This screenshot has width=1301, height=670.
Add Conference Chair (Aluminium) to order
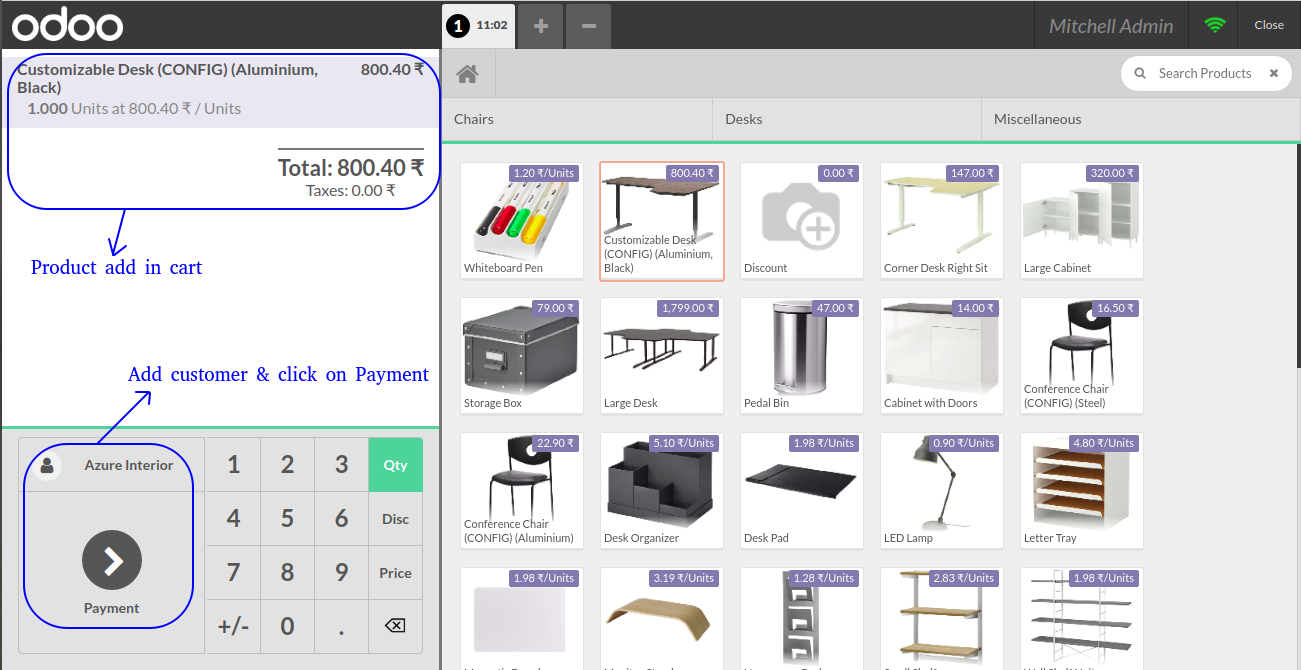(x=522, y=491)
